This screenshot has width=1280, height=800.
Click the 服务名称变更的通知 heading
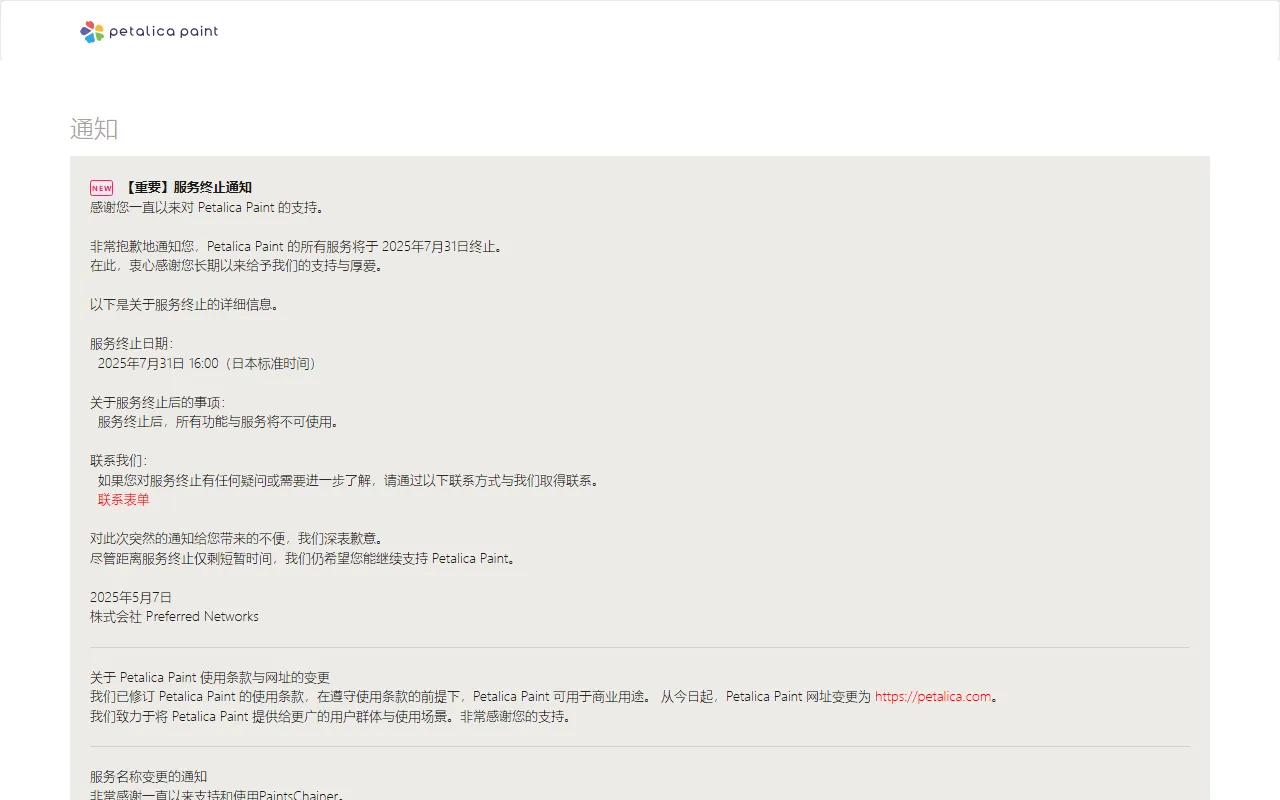point(148,777)
